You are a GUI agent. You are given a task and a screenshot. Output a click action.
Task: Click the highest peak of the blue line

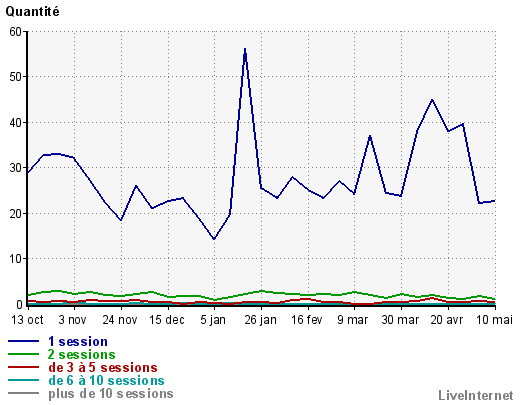(245, 50)
